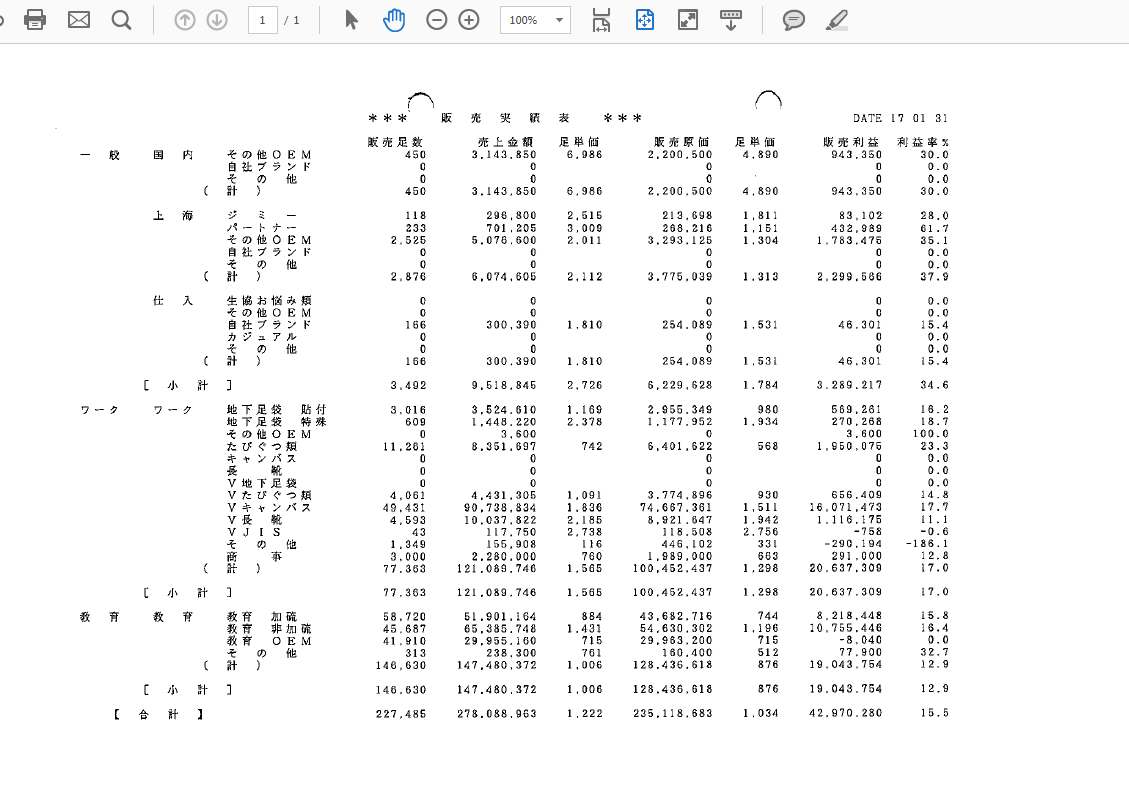Select the Highlight text pen tool
Viewport: 1129px width, 811px height.
(837, 20)
